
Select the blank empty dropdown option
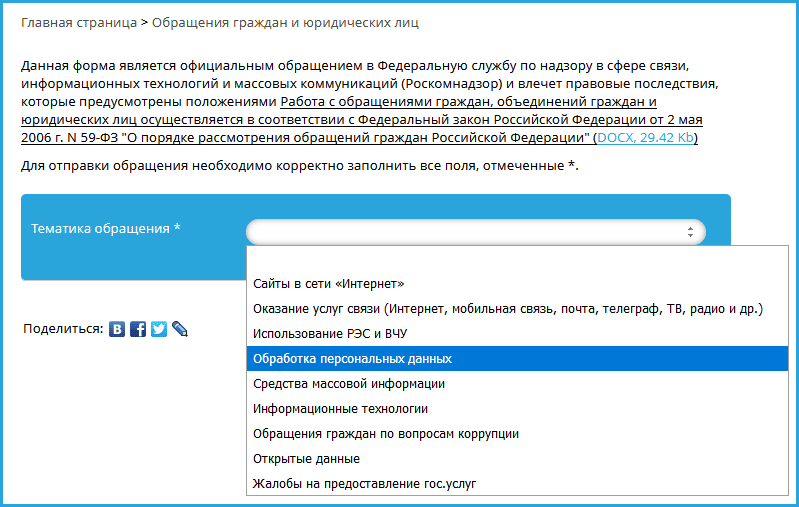(517, 259)
